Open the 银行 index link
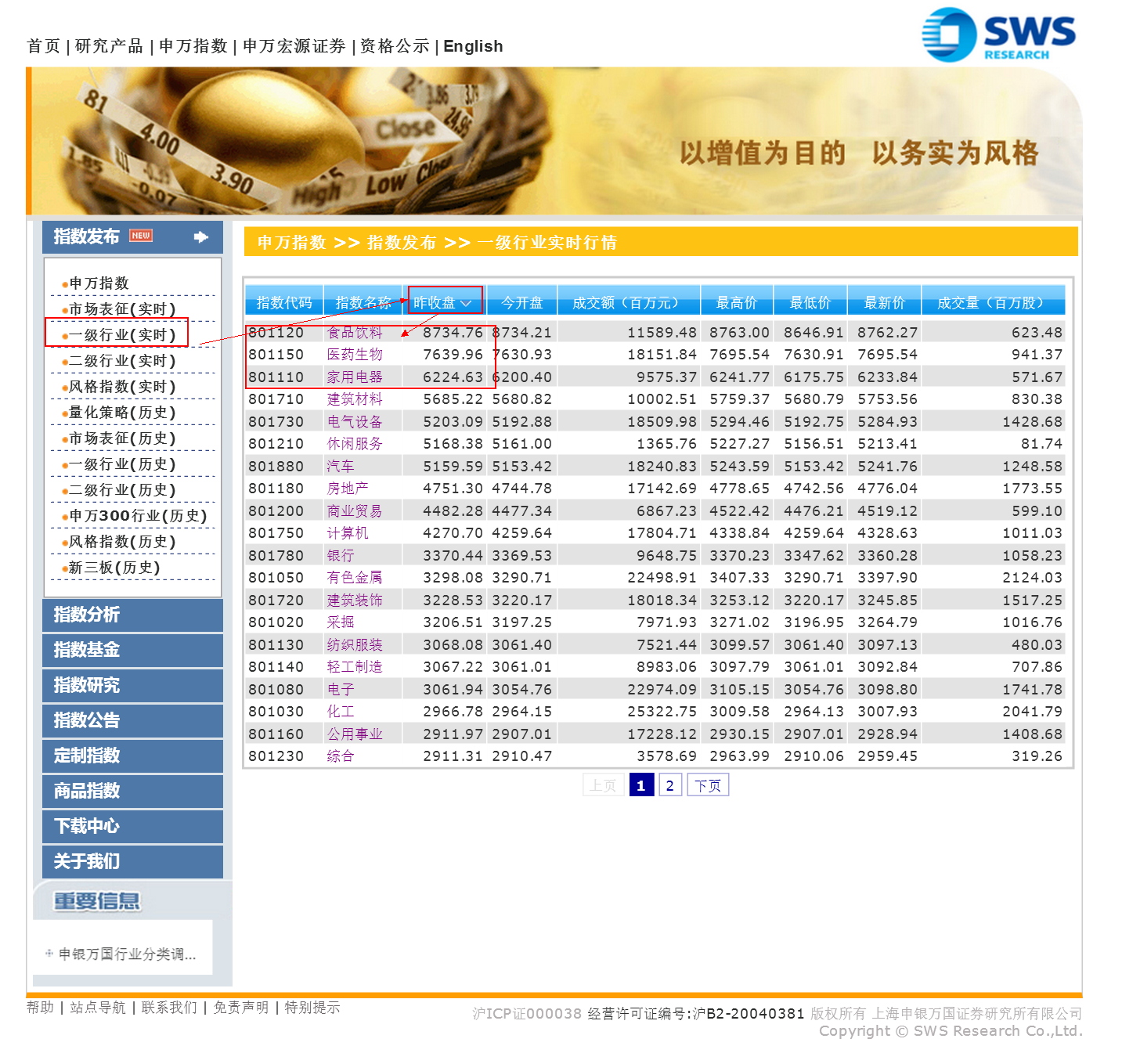The width and height of the screenshot is (1122, 1064). [x=341, y=556]
